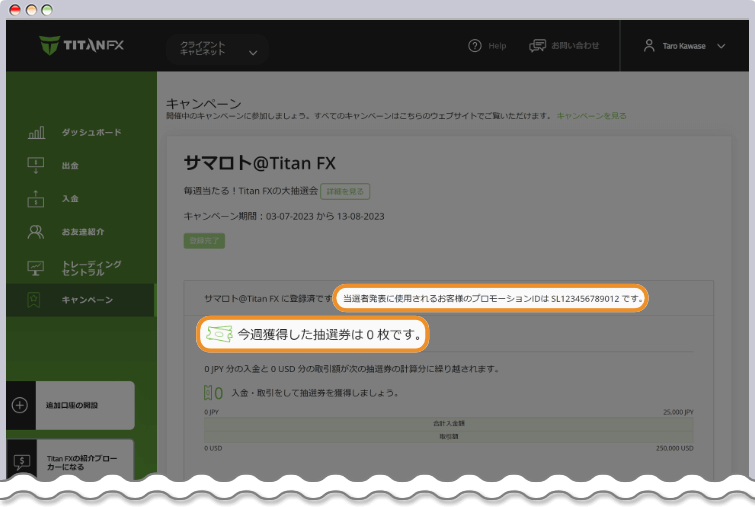The height and width of the screenshot is (507, 755).
Task: Click the 出金 withdrawal icon
Action: click(36, 165)
